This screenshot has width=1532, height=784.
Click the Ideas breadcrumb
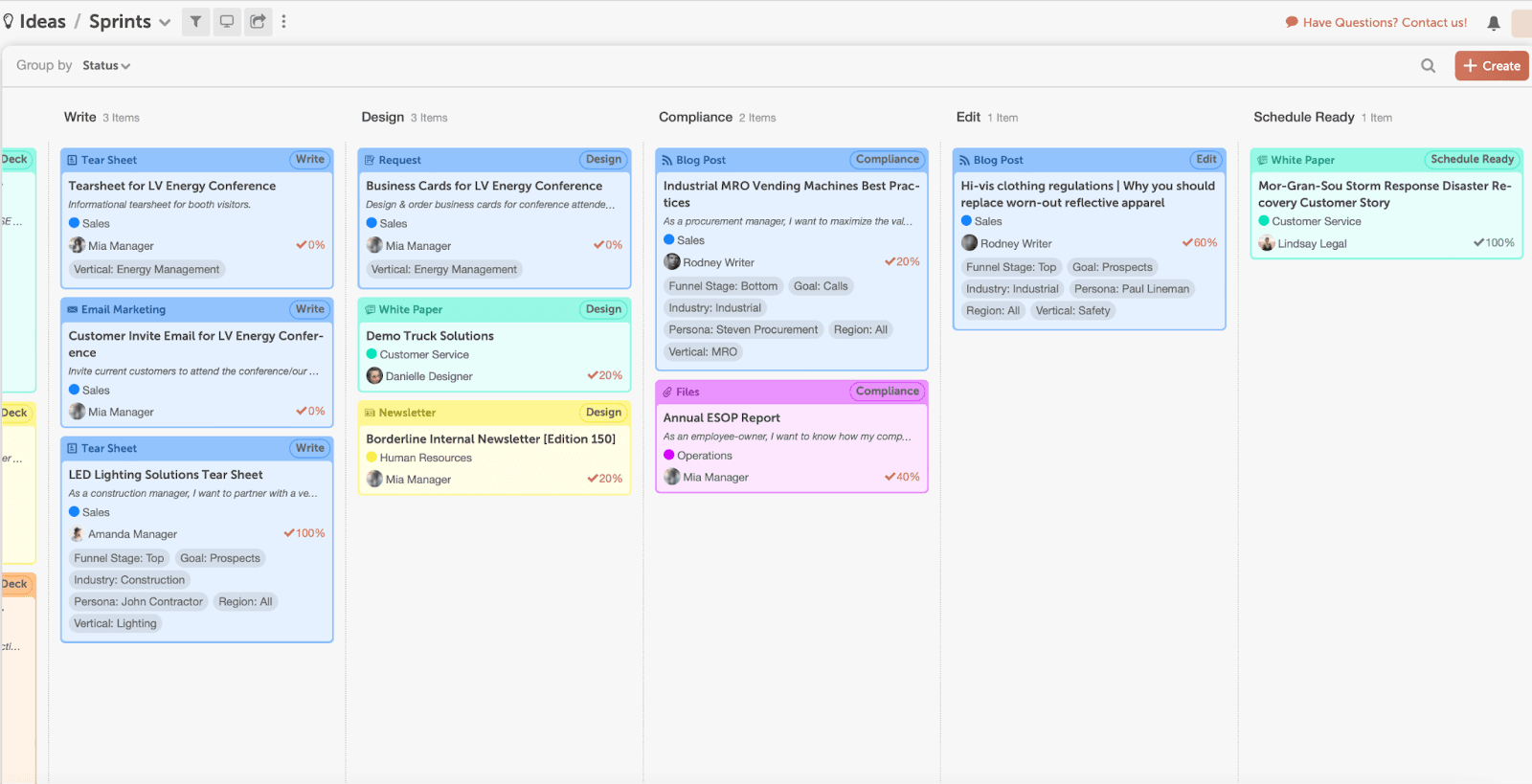tap(42, 21)
